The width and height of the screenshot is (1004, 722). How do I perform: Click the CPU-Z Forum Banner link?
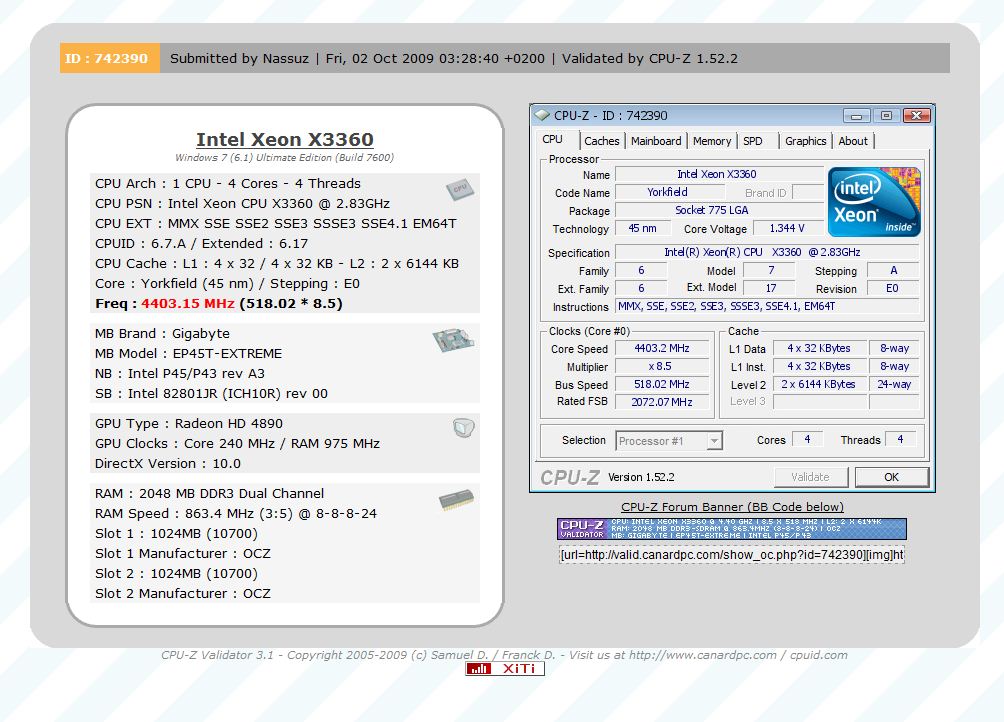click(x=732, y=507)
